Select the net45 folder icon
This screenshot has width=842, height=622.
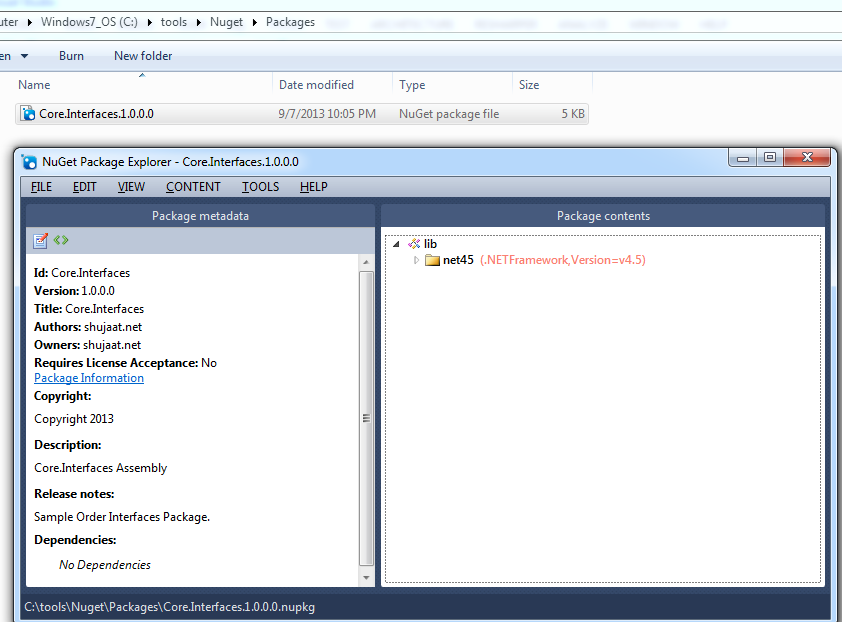click(x=433, y=259)
